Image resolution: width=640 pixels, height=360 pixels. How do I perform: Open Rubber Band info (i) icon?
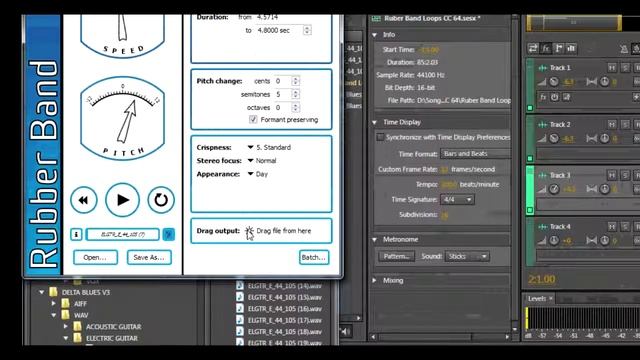pos(76,234)
